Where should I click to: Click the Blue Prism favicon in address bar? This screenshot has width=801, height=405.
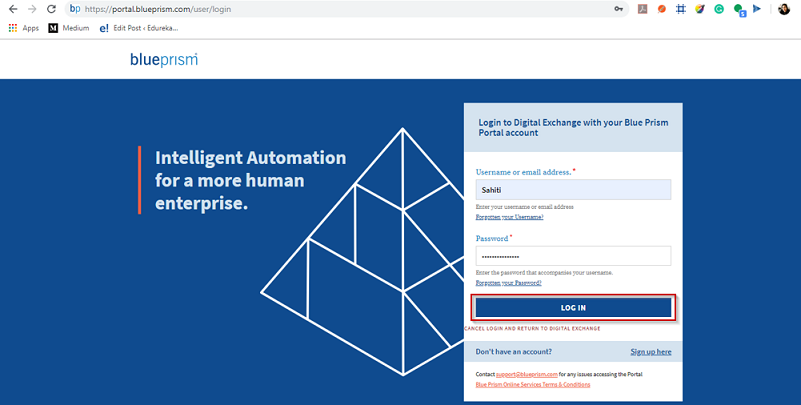click(75, 9)
